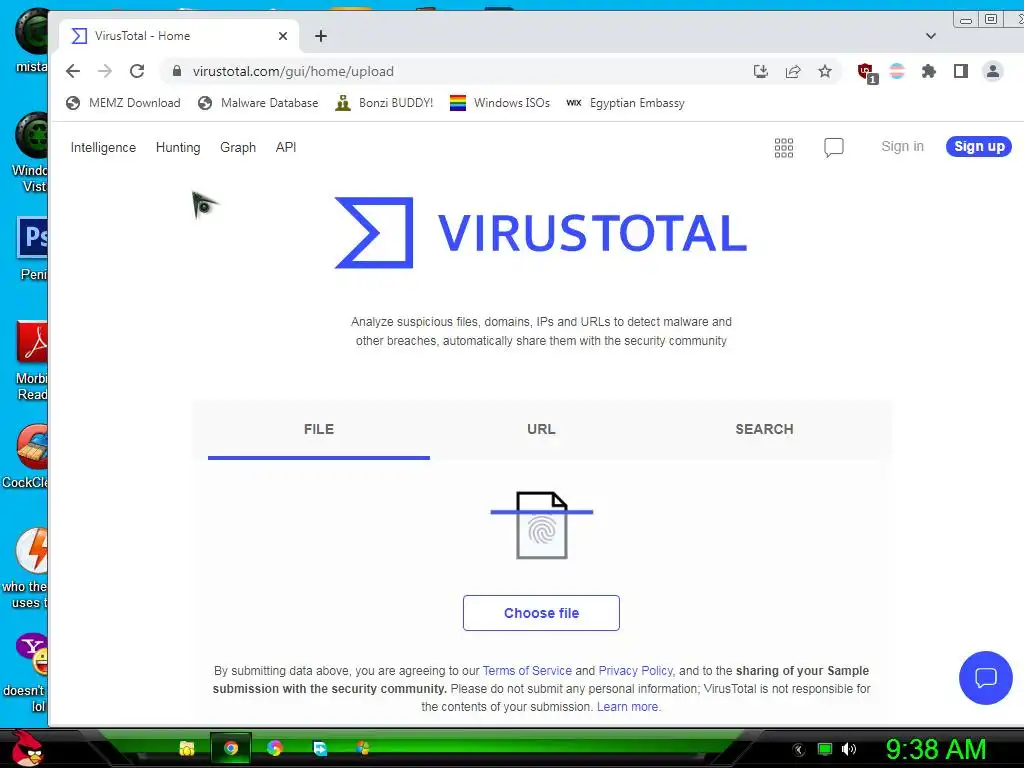Open the Windows ISOs bookmark
Viewport: 1024px width, 768px height.
pyautogui.click(x=500, y=103)
